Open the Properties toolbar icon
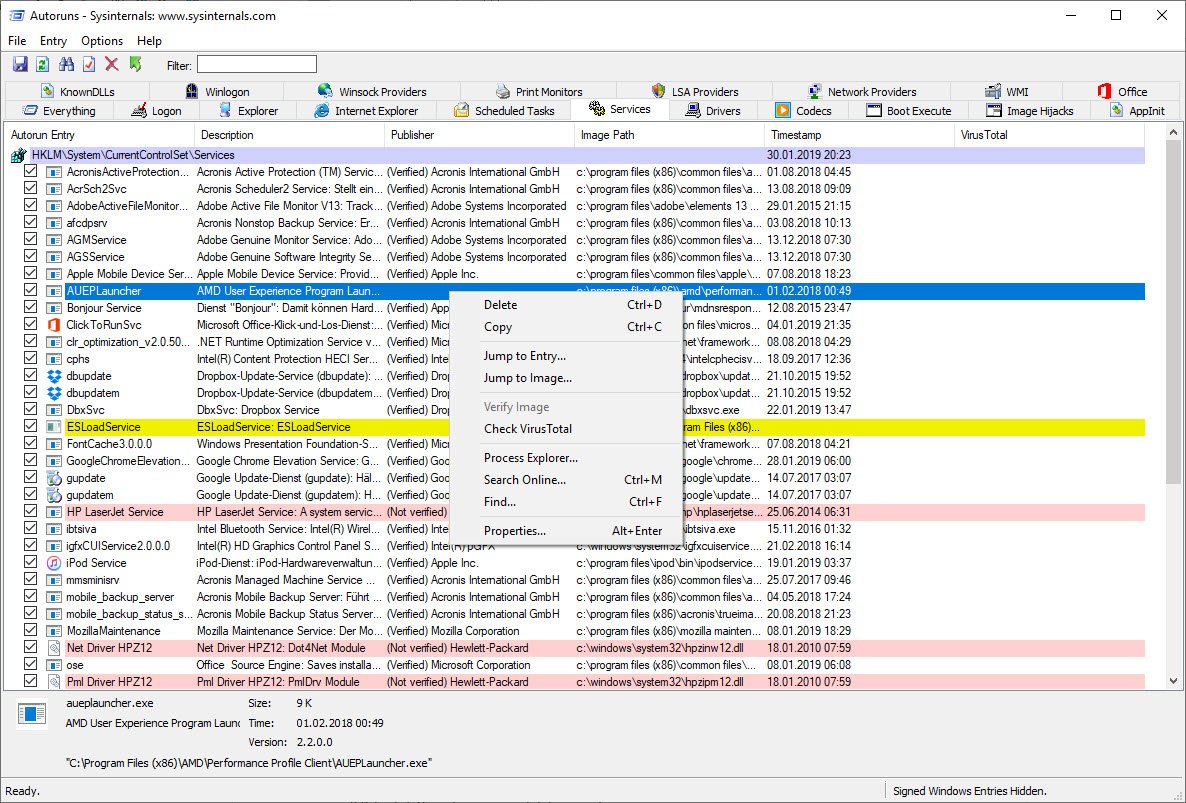The image size is (1186, 803). pyautogui.click(x=89, y=65)
